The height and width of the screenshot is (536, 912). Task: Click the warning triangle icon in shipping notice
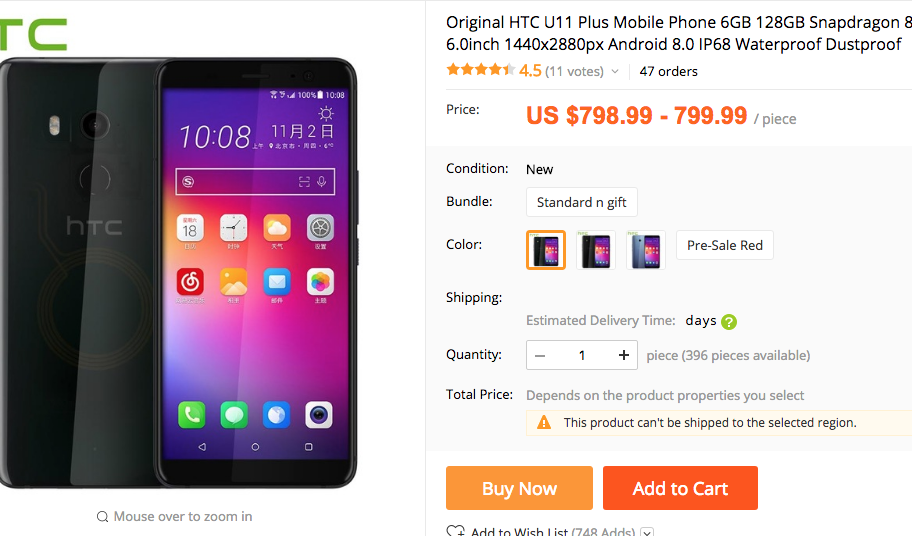pos(544,423)
